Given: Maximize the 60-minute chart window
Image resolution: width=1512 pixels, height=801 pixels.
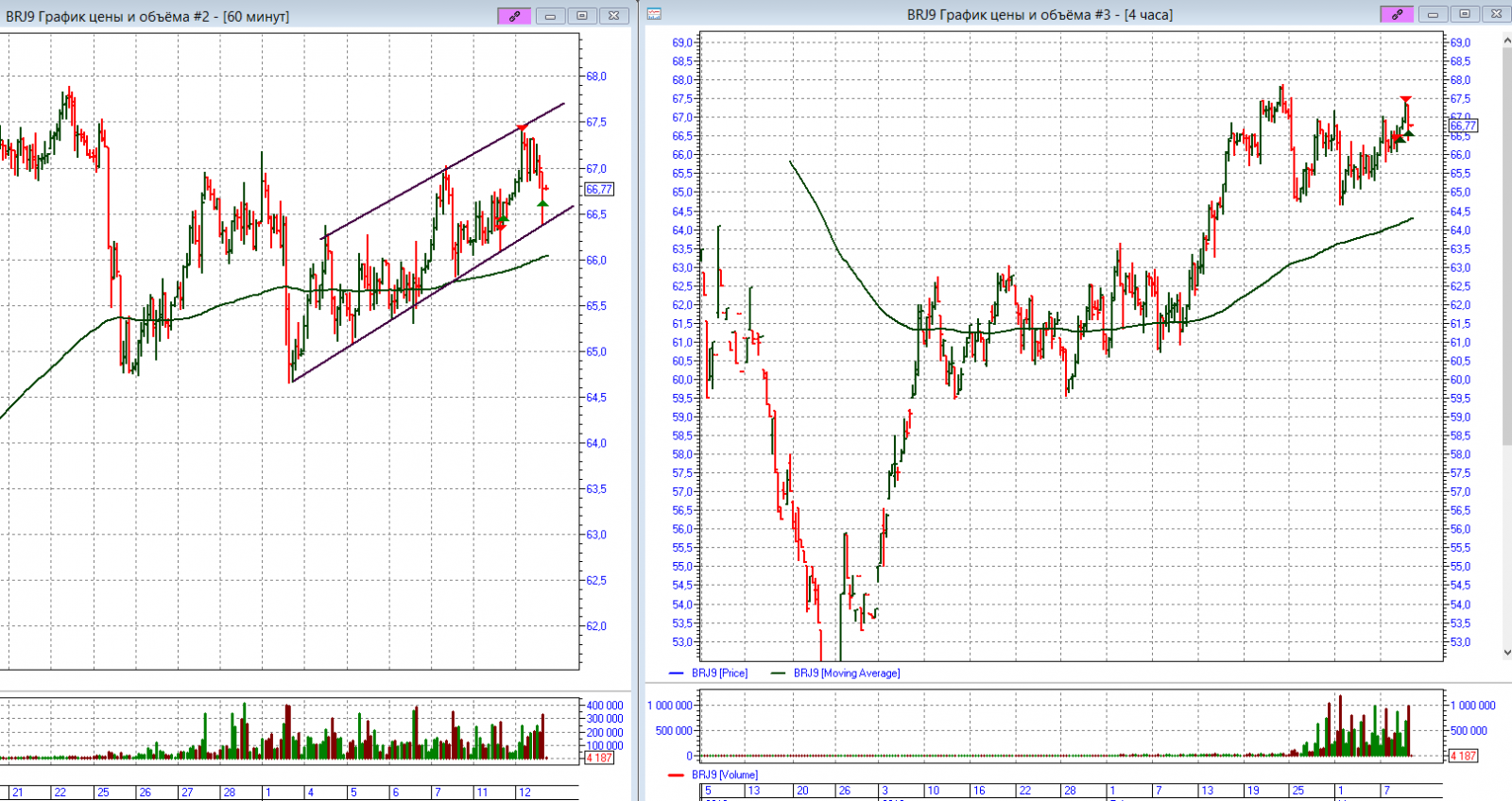Looking at the screenshot, I should point(582,16).
